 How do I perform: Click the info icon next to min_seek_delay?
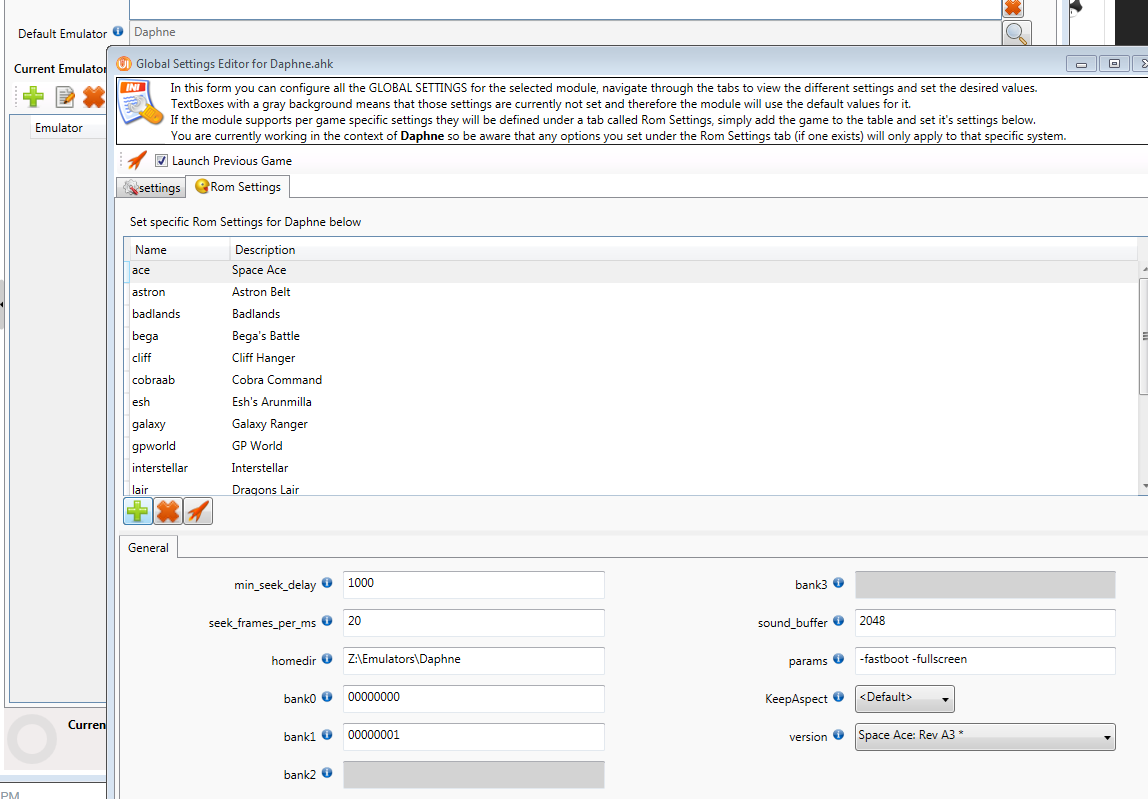pyautogui.click(x=327, y=583)
